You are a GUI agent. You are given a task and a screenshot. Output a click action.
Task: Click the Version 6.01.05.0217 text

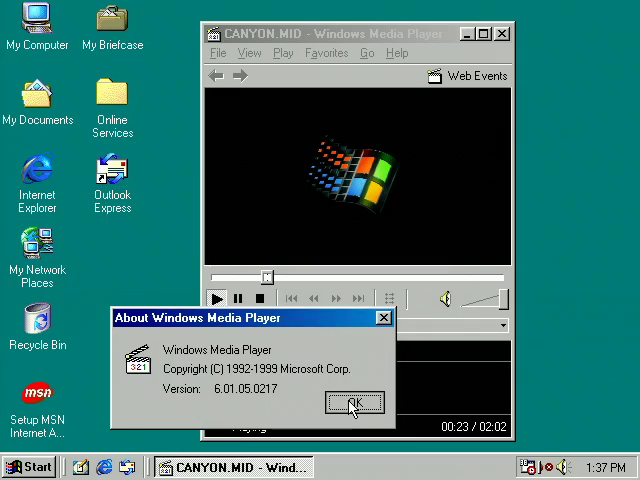(220, 389)
